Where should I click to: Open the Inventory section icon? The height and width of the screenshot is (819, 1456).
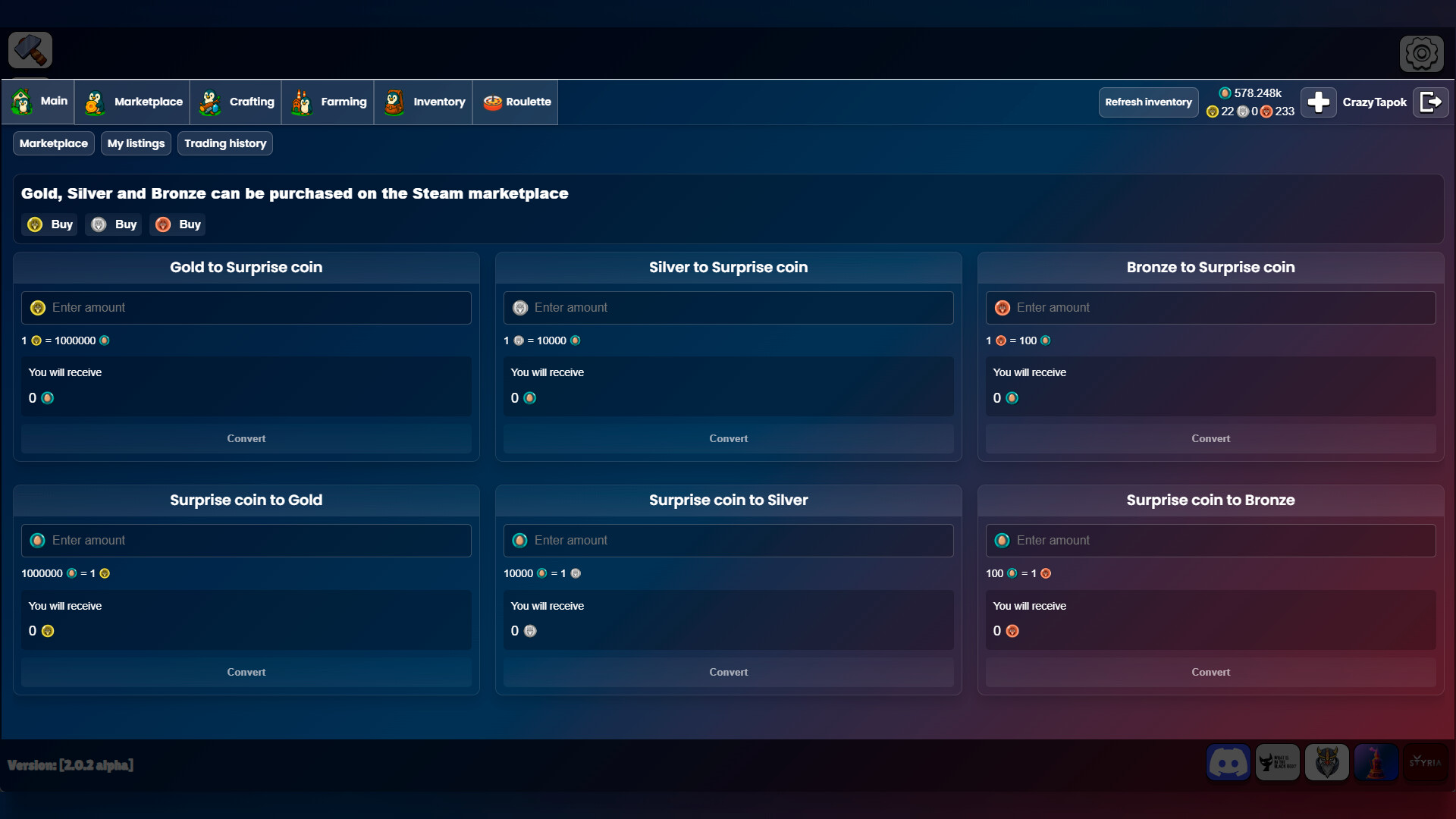tap(394, 102)
